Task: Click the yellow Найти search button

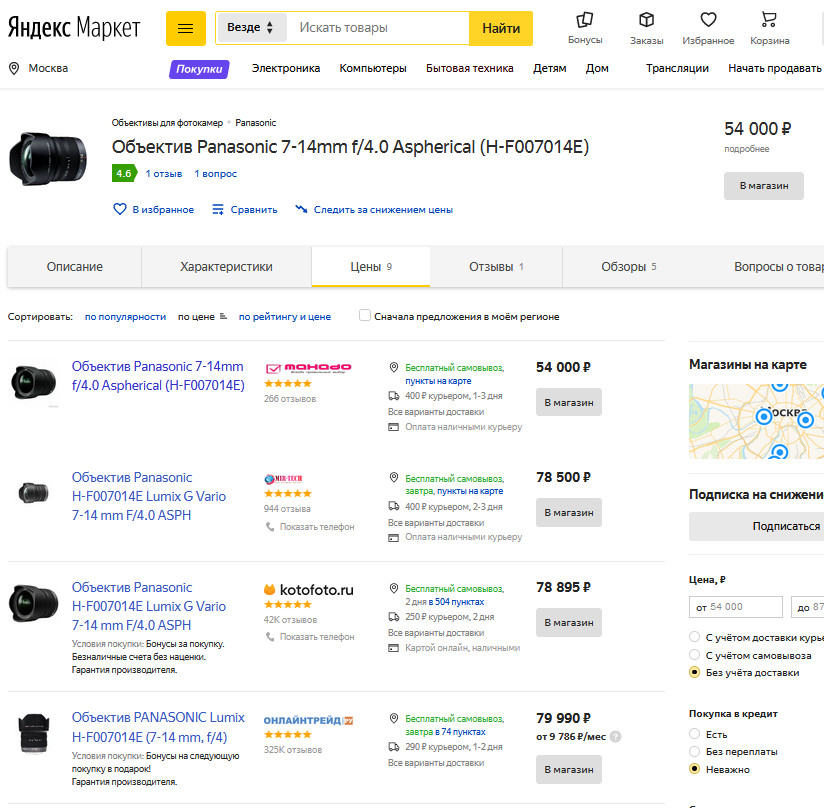Action: point(501,28)
